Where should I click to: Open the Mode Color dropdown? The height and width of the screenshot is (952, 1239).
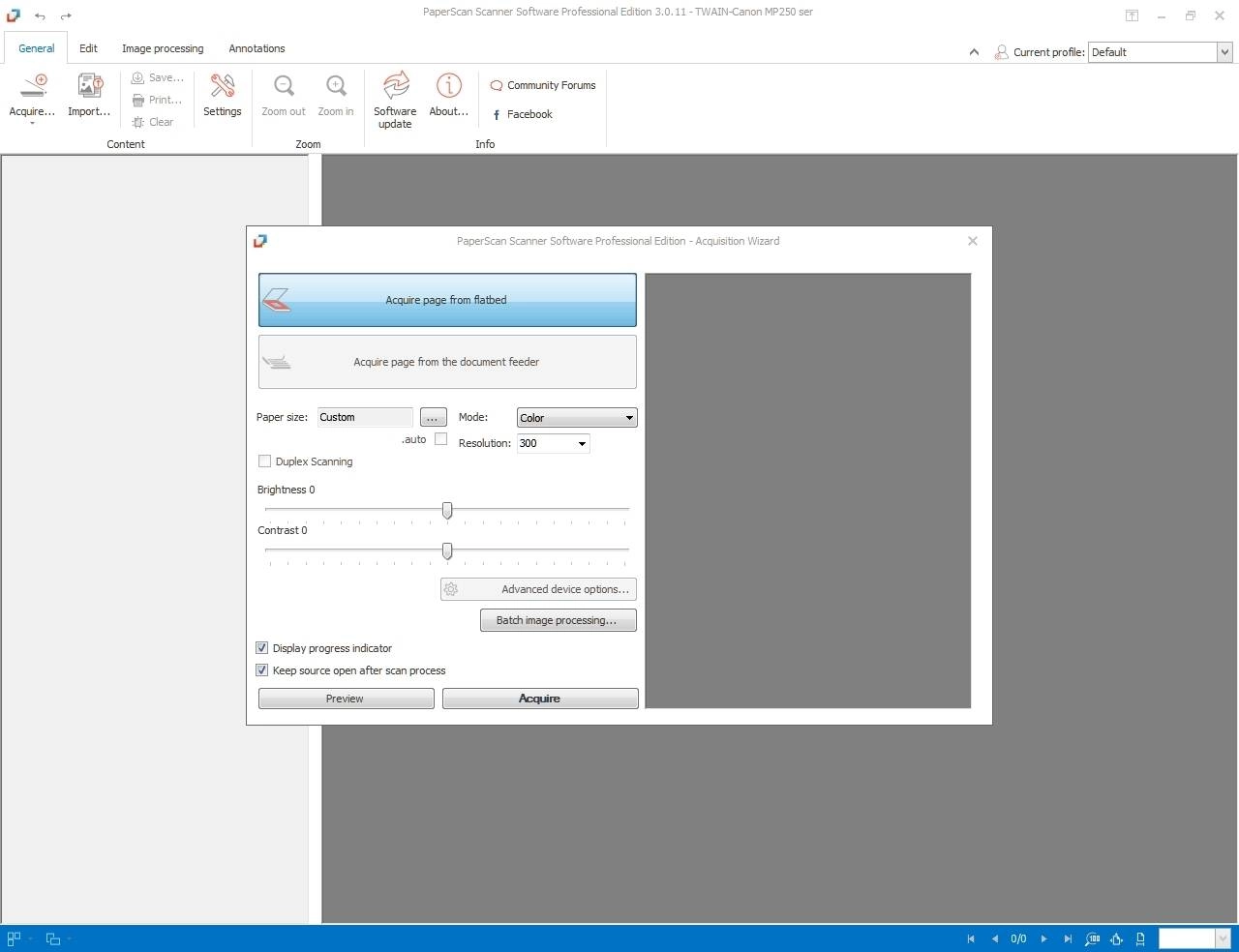[577, 418]
